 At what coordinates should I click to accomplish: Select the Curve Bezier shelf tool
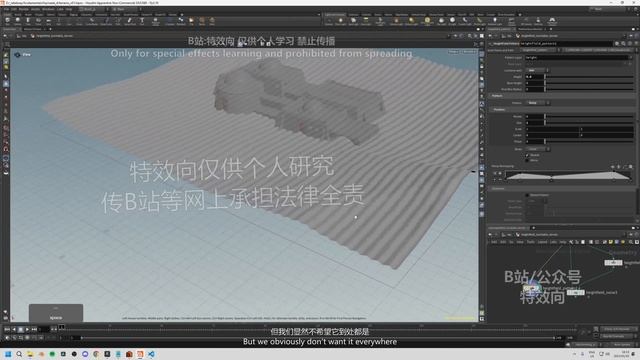(92, 21)
